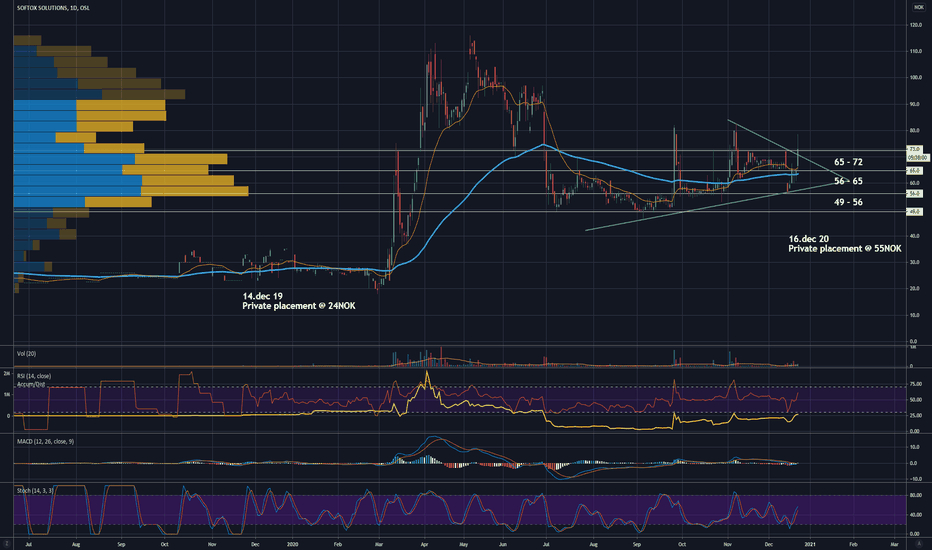
Task: Select the MACD (12, 26, close, 9) label
Action: click(45, 442)
